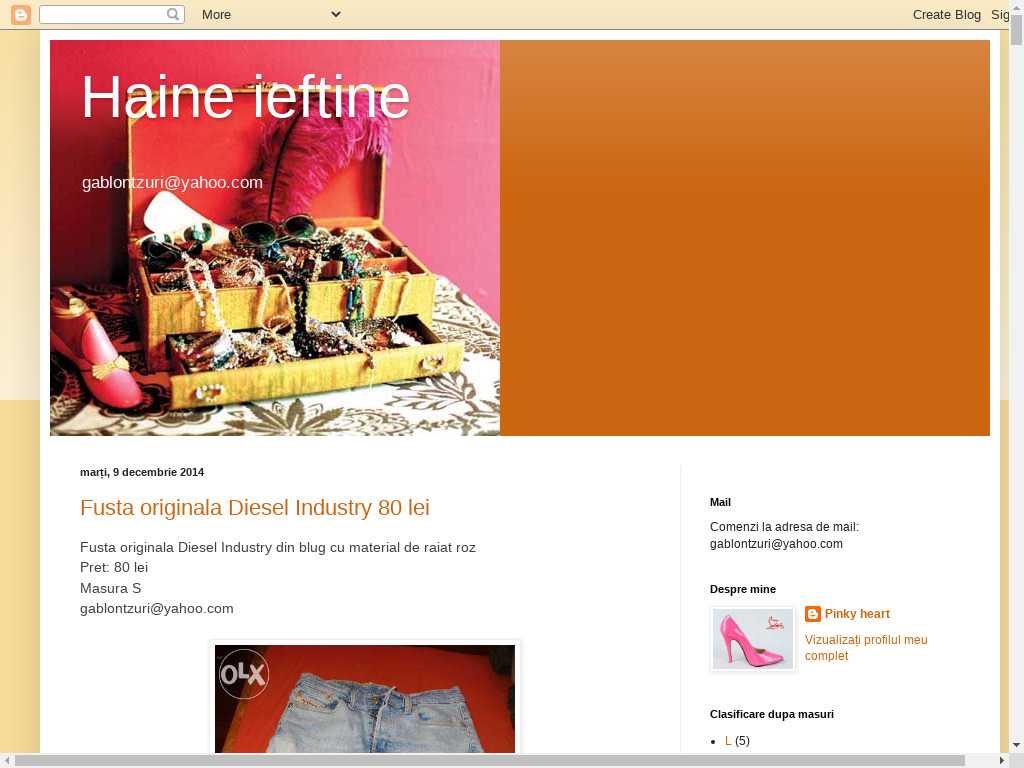
Task: Click the scroll down arrow
Action: click(x=1016, y=745)
